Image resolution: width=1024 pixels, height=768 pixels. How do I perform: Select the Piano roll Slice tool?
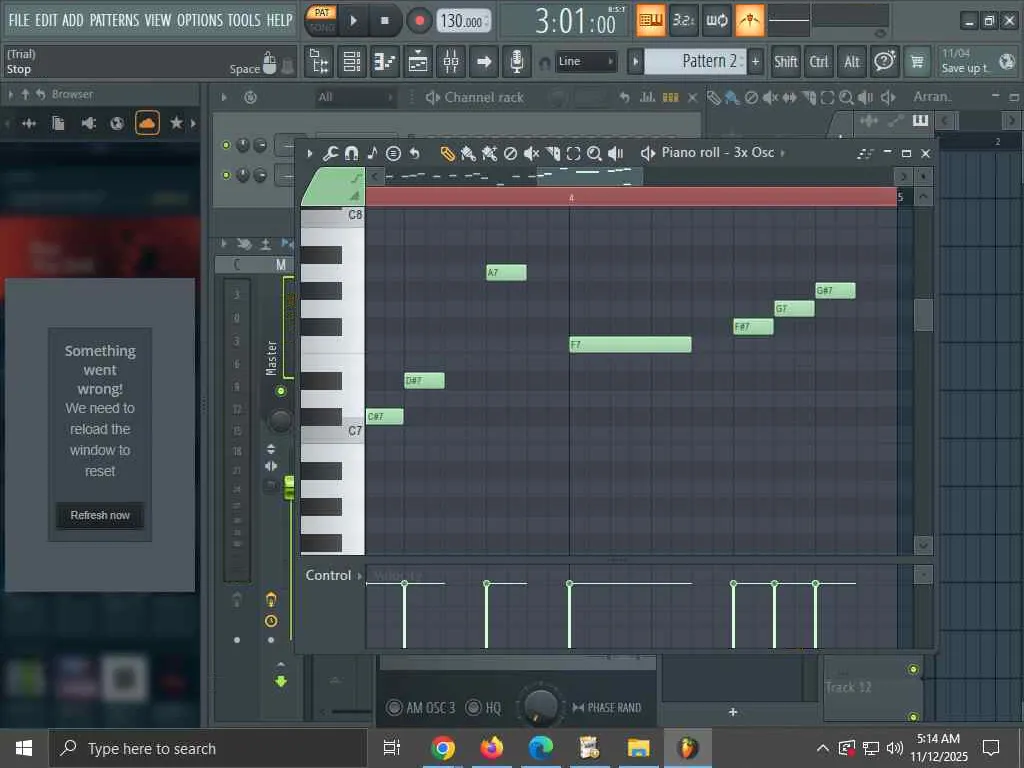553,153
